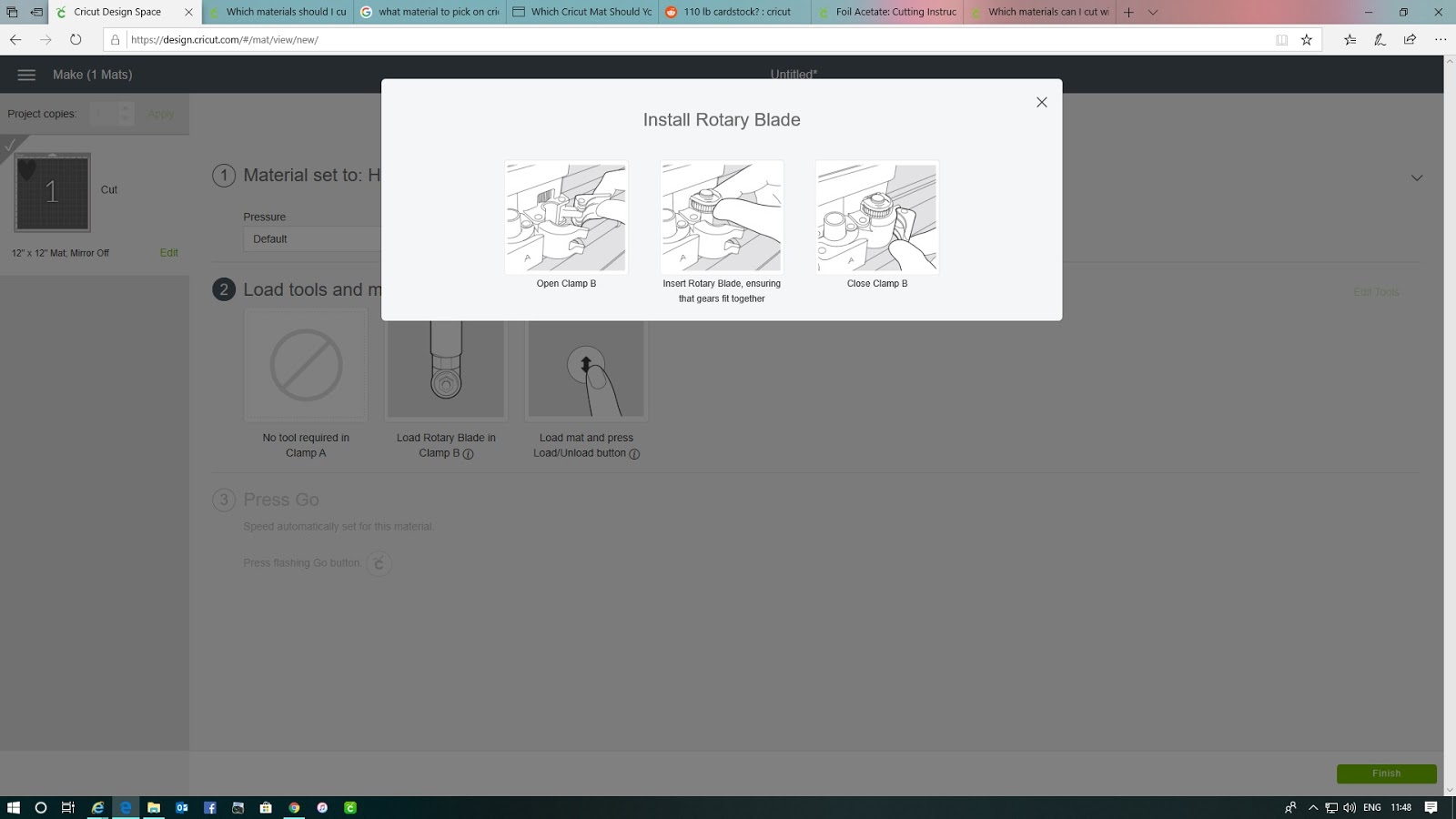The width and height of the screenshot is (1456, 819).
Task: Toggle reading view icon
Action: point(1281,39)
